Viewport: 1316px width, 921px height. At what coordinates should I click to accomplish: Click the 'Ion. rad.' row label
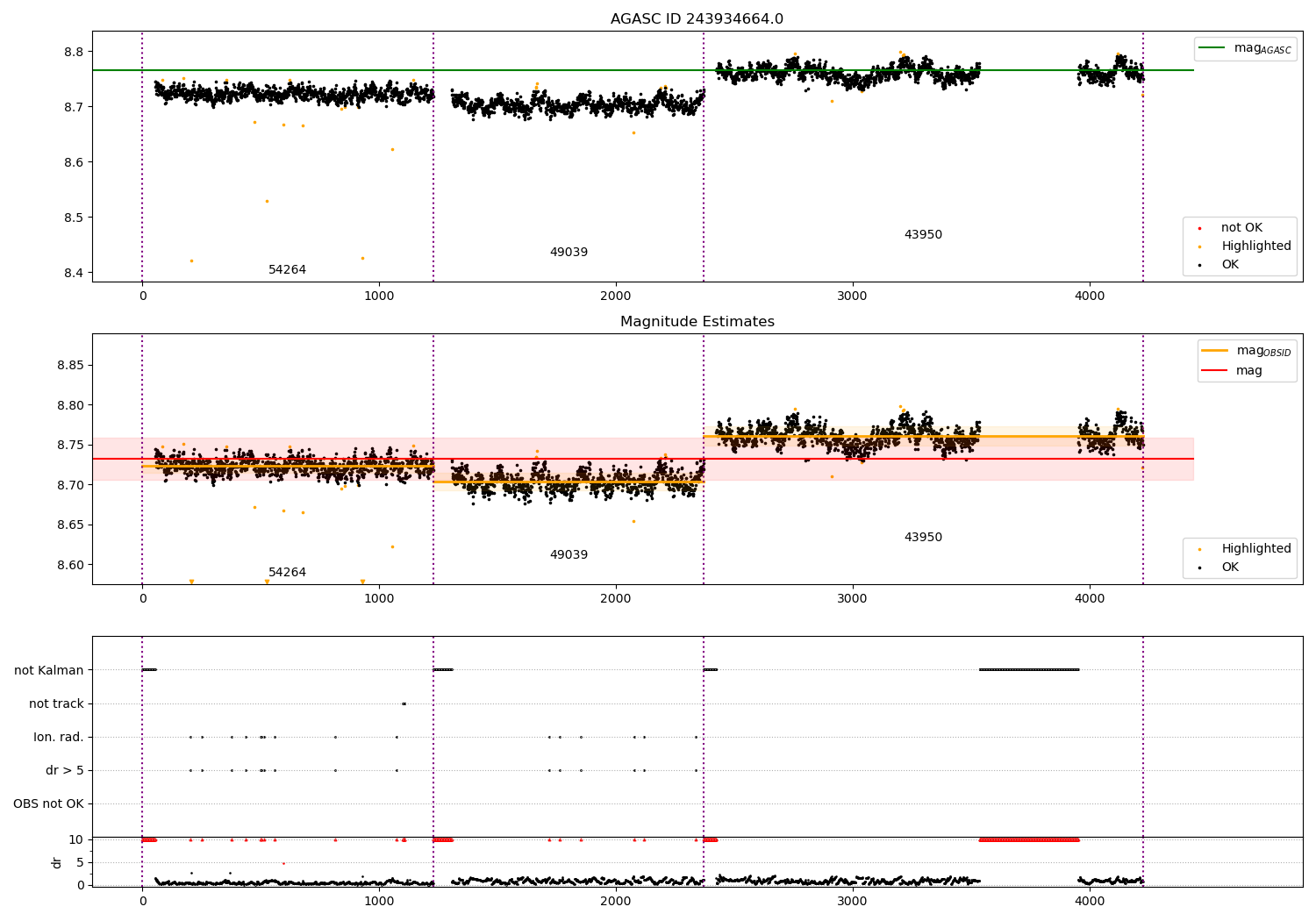pyautogui.click(x=59, y=738)
